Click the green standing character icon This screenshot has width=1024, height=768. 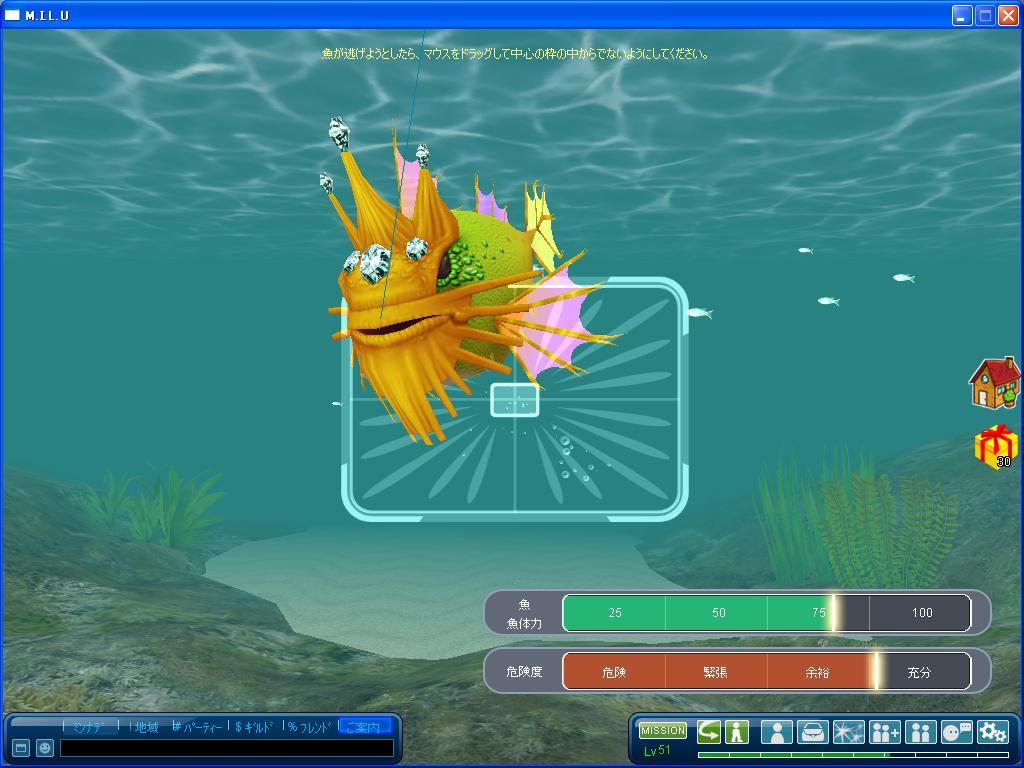(x=737, y=732)
